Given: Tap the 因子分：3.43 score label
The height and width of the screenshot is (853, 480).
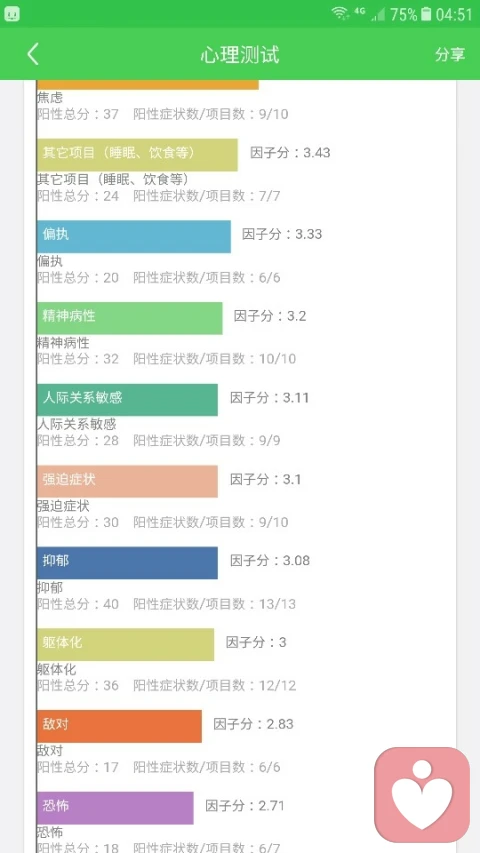Looking at the screenshot, I should 290,152.
